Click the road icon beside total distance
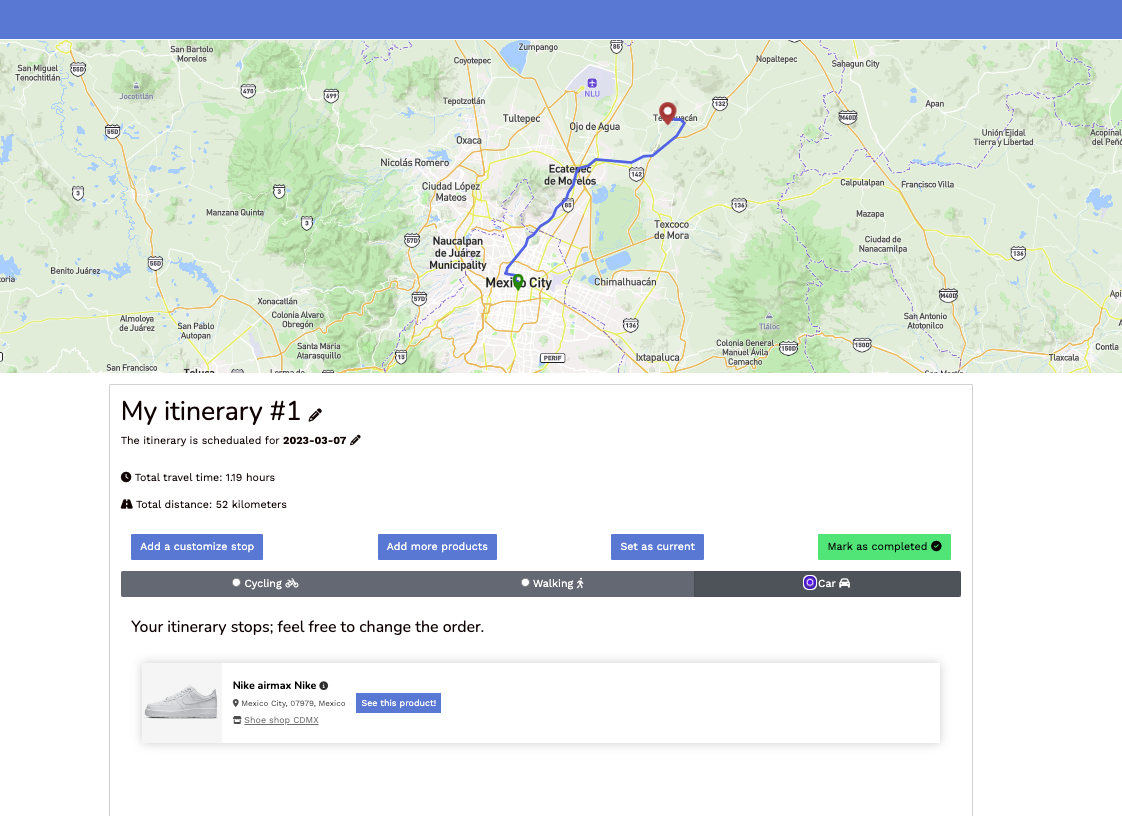Screen dimensions: 1122x816 point(127,504)
